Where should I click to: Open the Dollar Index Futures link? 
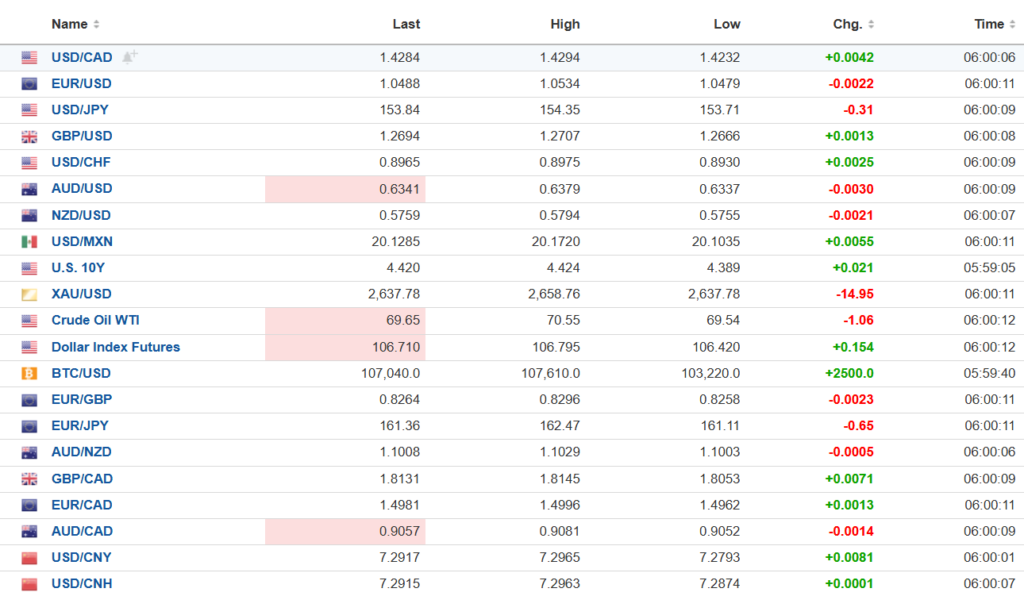pos(115,347)
